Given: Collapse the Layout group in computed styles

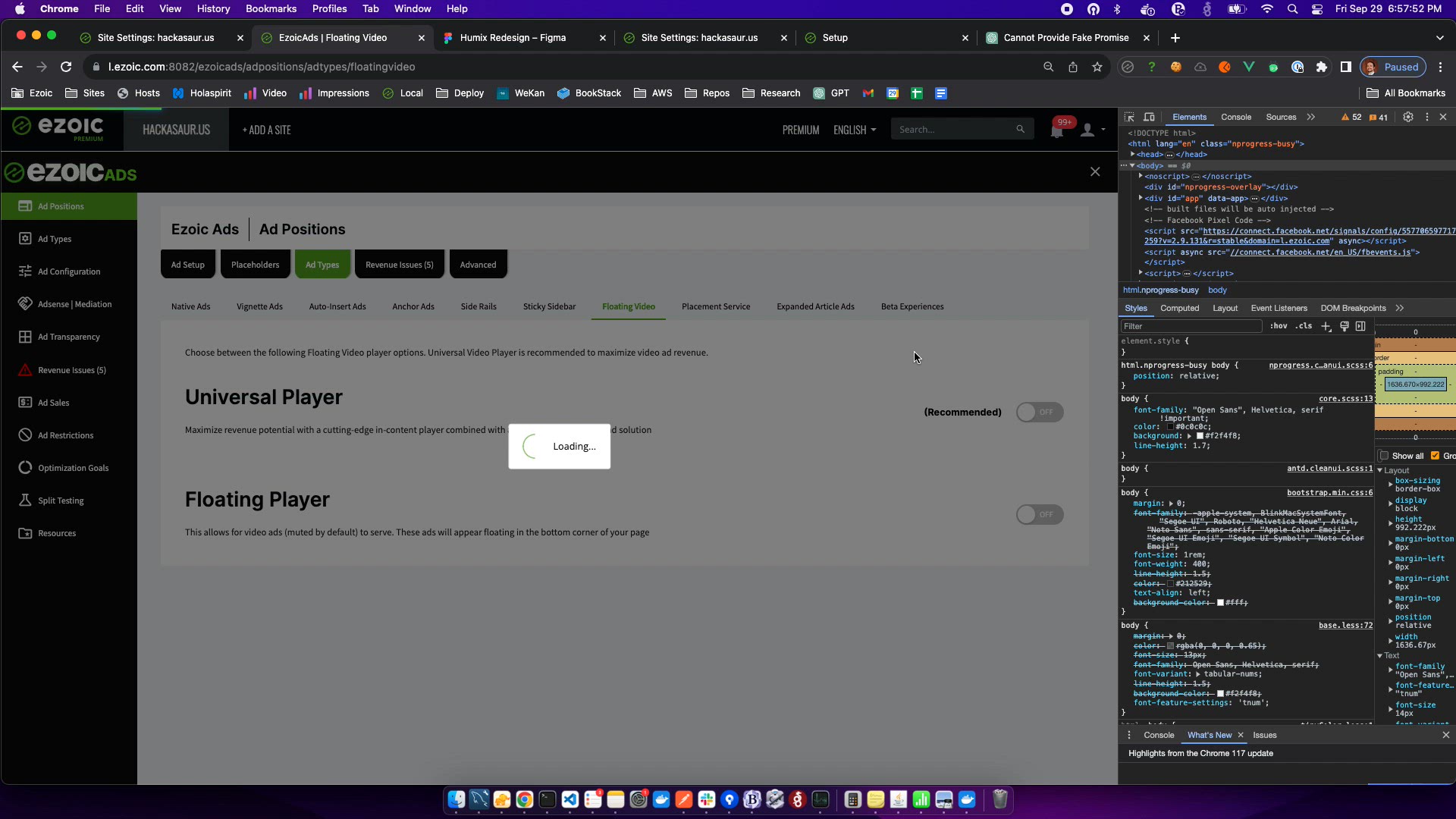Looking at the screenshot, I should tap(1380, 470).
